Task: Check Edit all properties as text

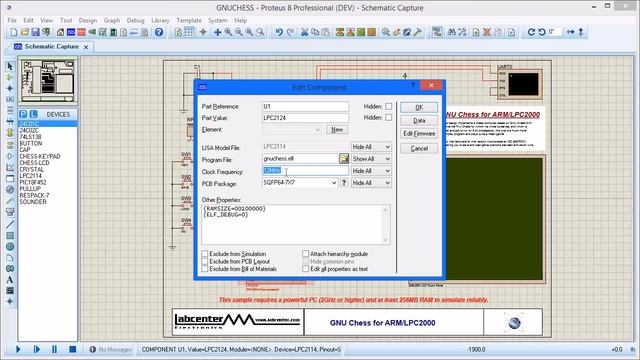Action: 305,269
